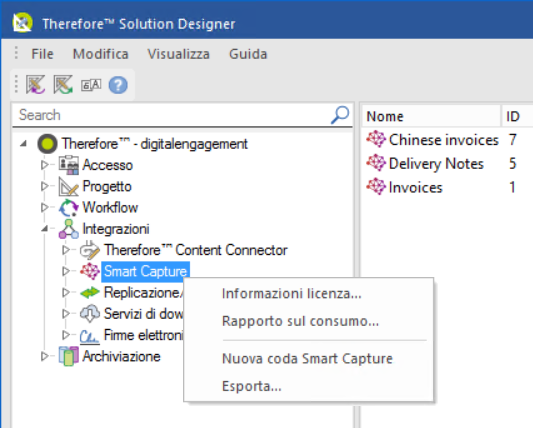Open the File menu
Viewport: 533px width, 428px height.
42,54
